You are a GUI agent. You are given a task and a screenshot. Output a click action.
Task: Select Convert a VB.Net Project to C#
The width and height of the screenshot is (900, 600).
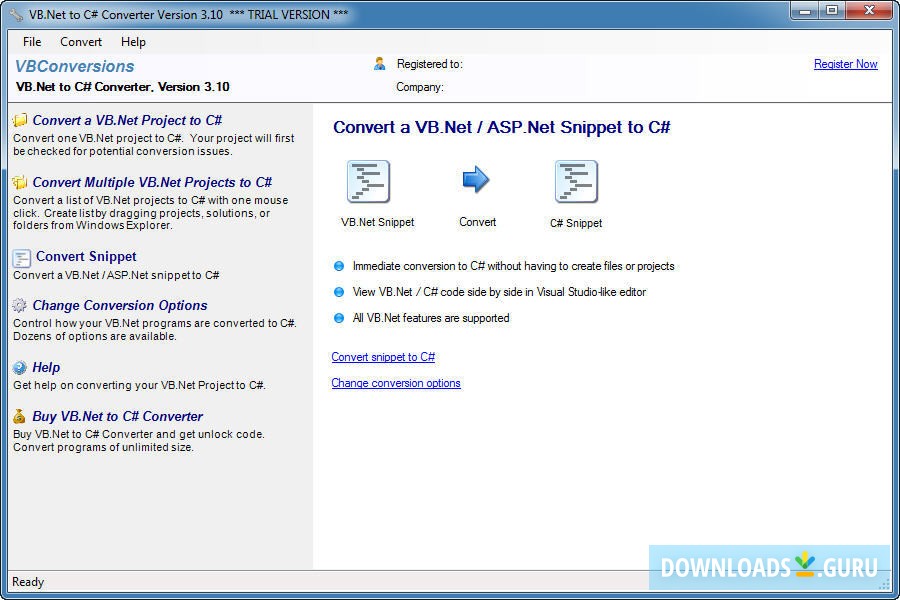[127, 120]
